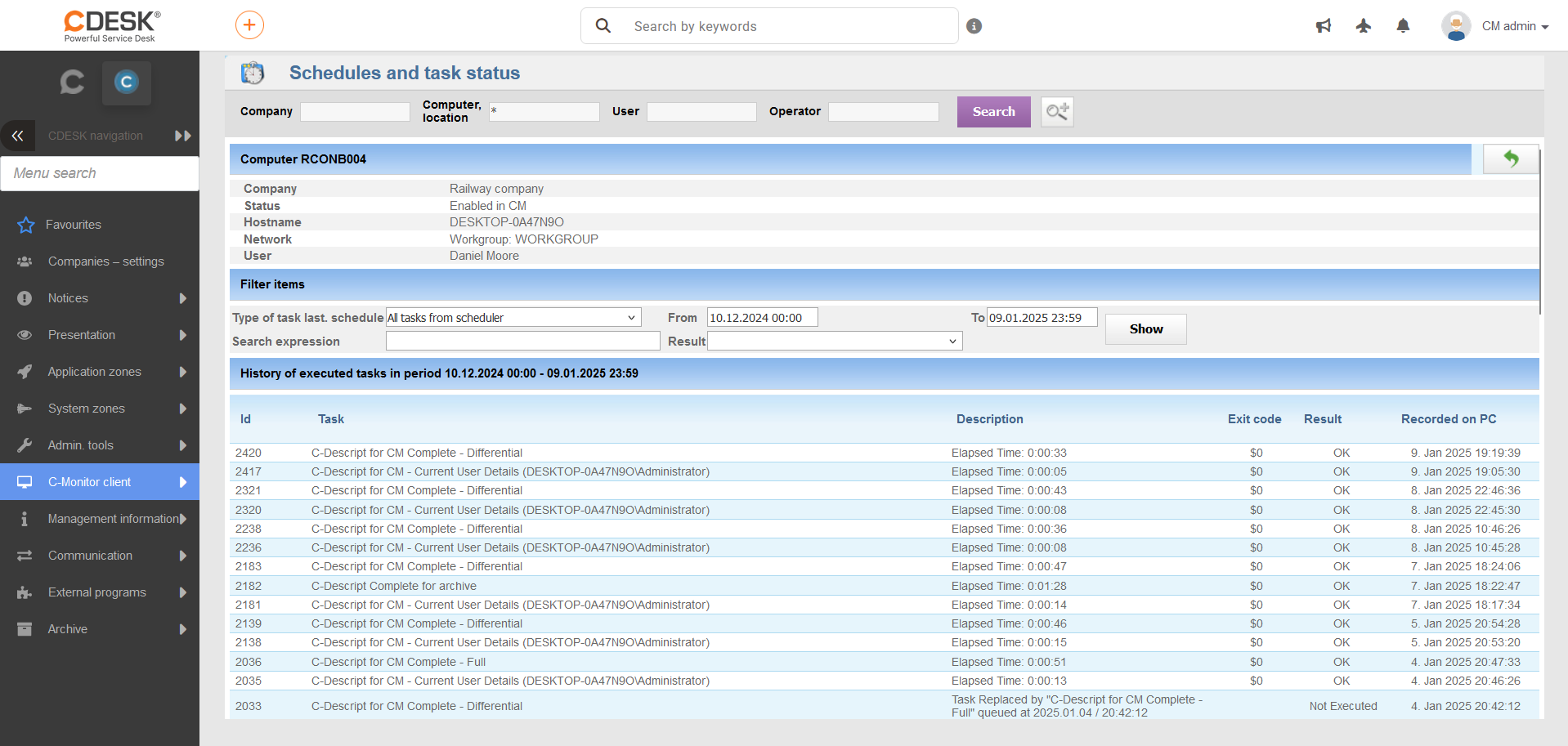Click the From date field
The image size is (1568, 746).
click(x=763, y=317)
